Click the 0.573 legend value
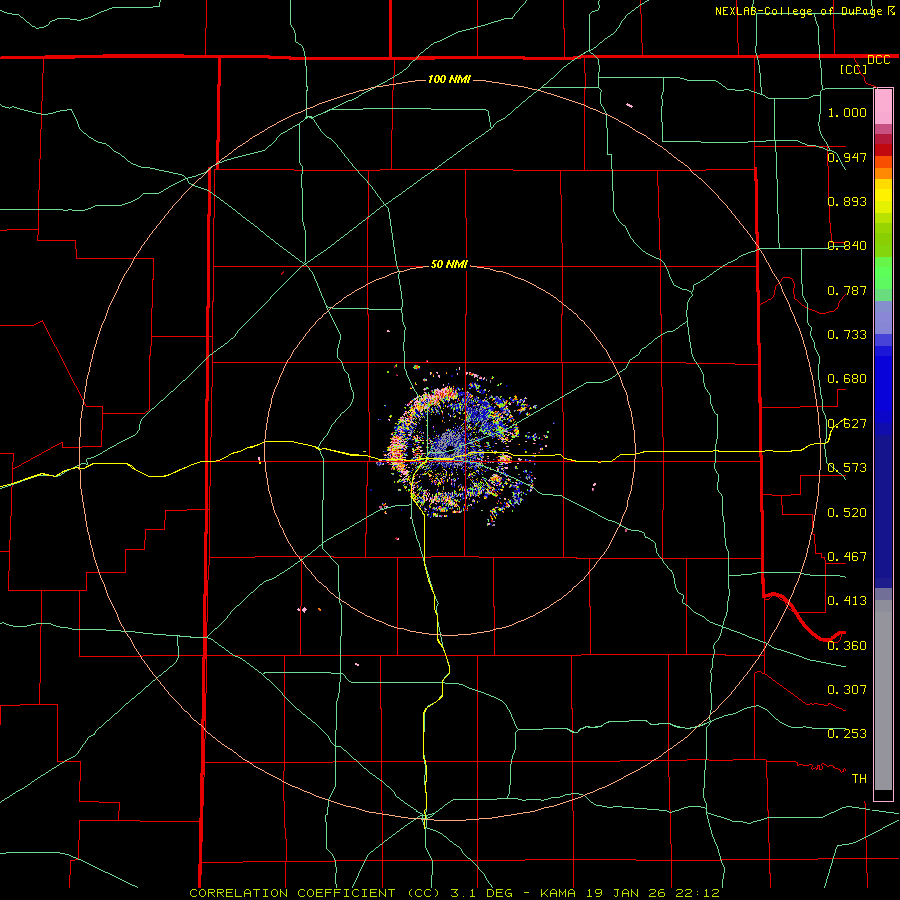The image size is (900, 900). tap(847, 467)
